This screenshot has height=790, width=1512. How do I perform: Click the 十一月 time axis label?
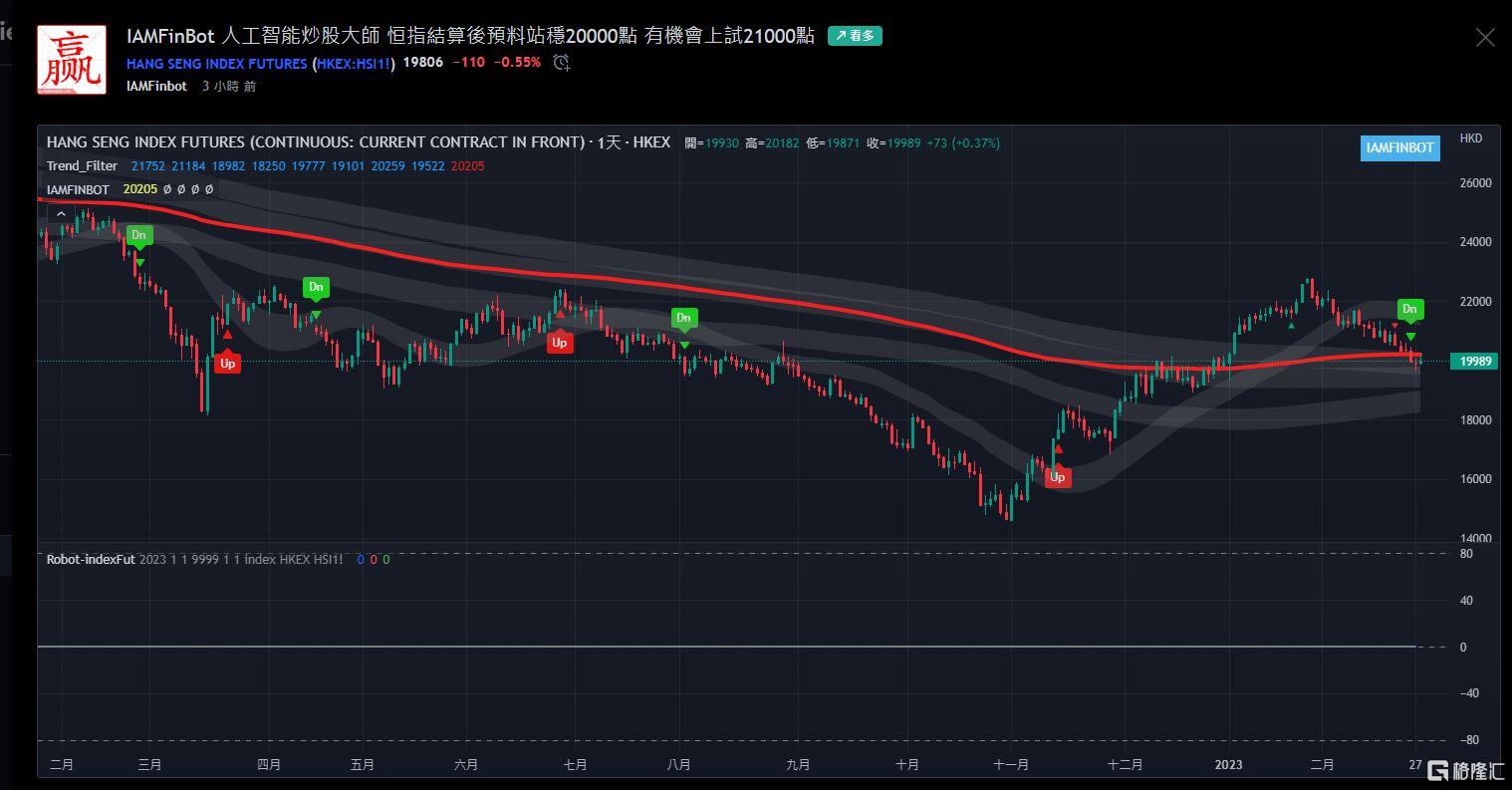point(1011,765)
